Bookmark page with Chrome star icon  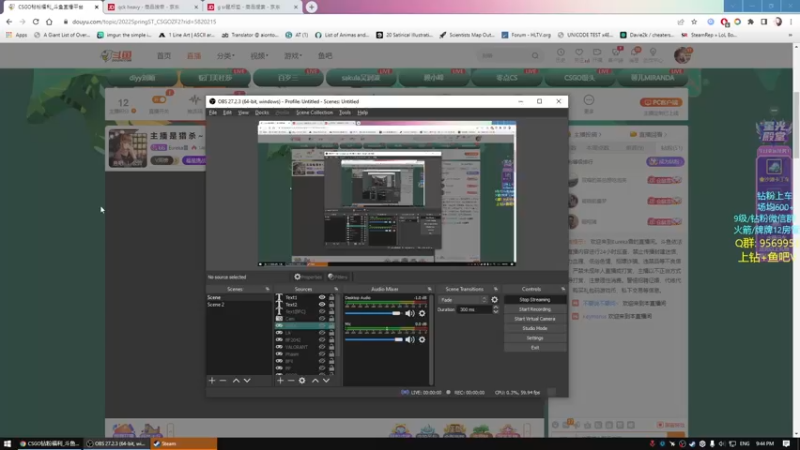(694, 22)
